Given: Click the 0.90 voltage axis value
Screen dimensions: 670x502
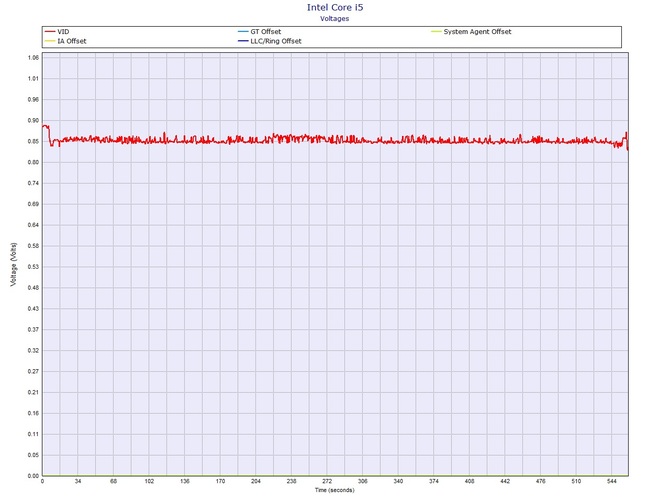Looking at the screenshot, I should click(x=33, y=120).
